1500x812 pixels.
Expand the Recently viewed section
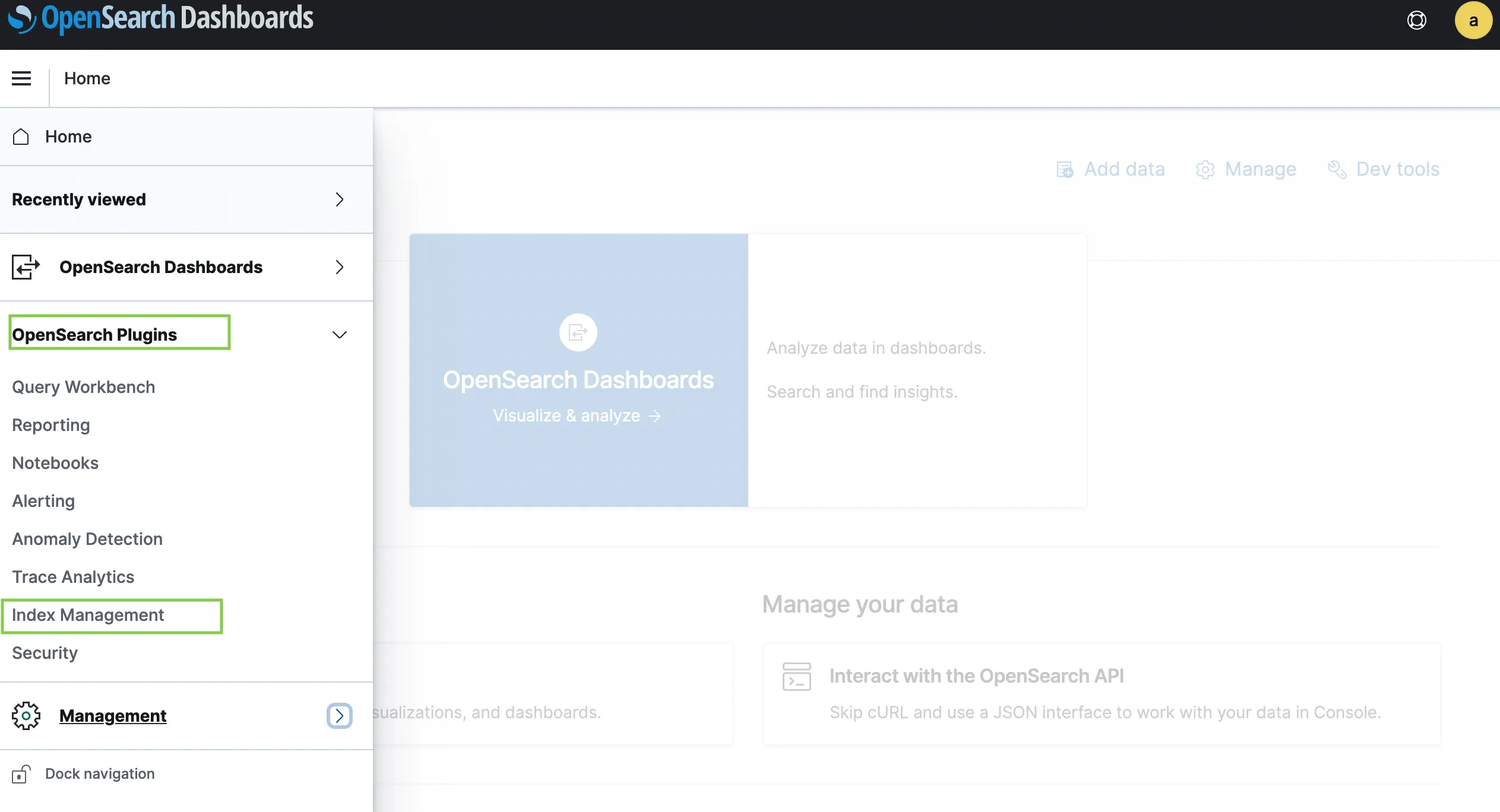pos(340,199)
